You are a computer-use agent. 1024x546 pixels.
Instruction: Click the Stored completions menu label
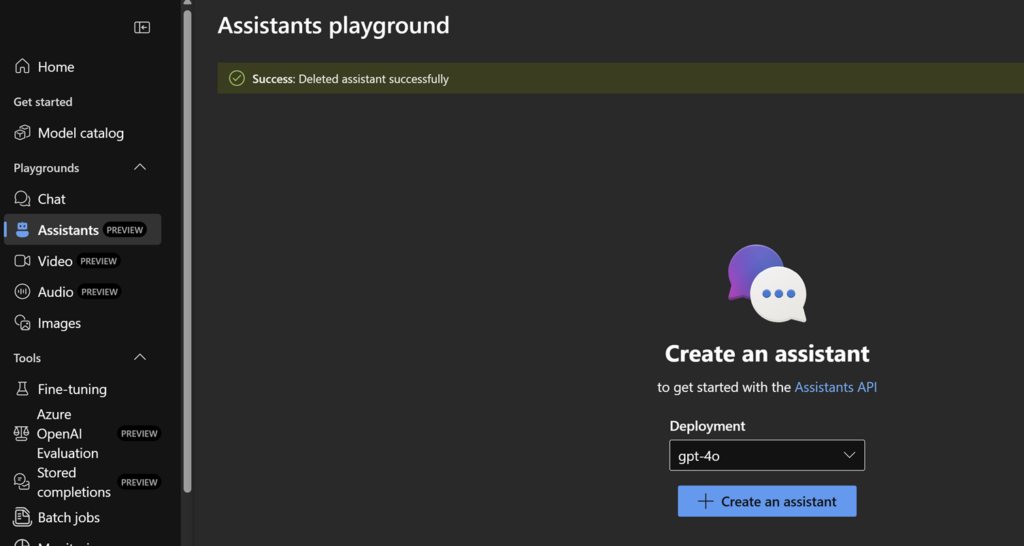(x=73, y=482)
